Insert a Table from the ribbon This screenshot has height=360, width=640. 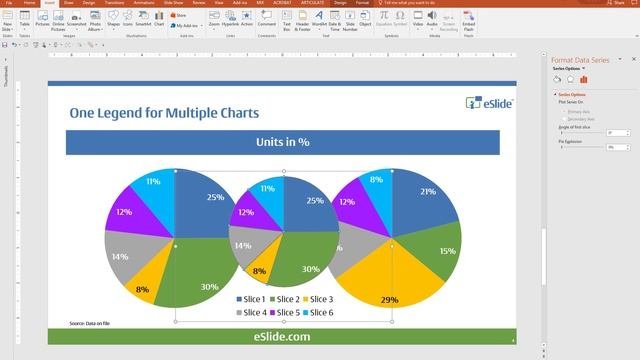[x=24, y=20]
